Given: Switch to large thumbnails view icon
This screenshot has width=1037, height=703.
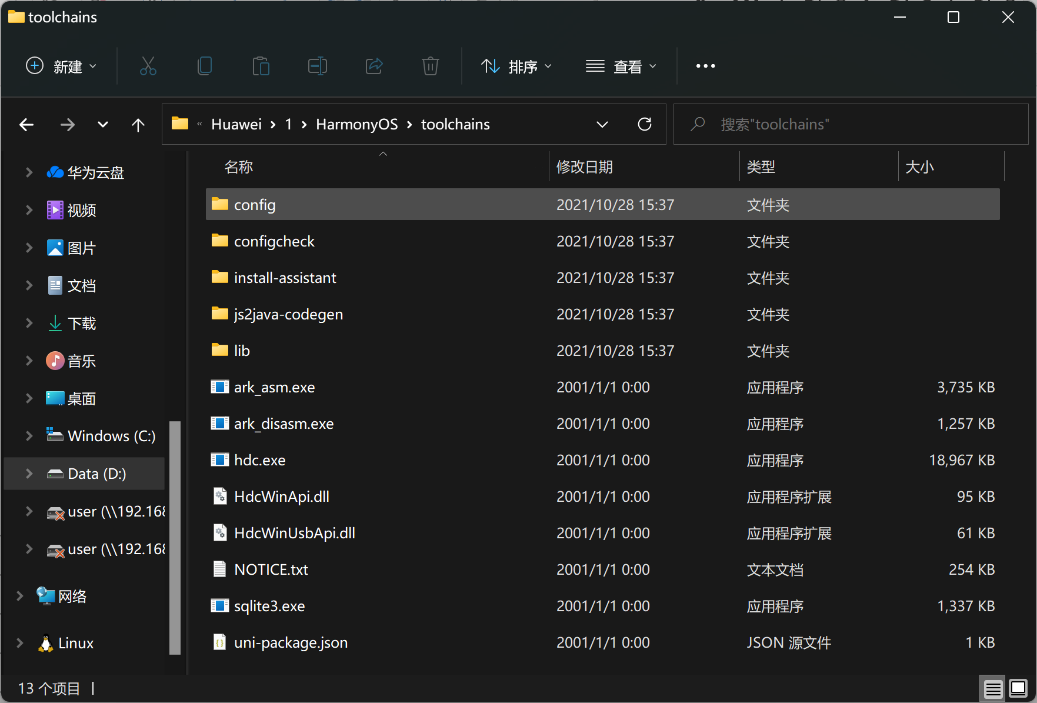Looking at the screenshot, I should 1018,689.
